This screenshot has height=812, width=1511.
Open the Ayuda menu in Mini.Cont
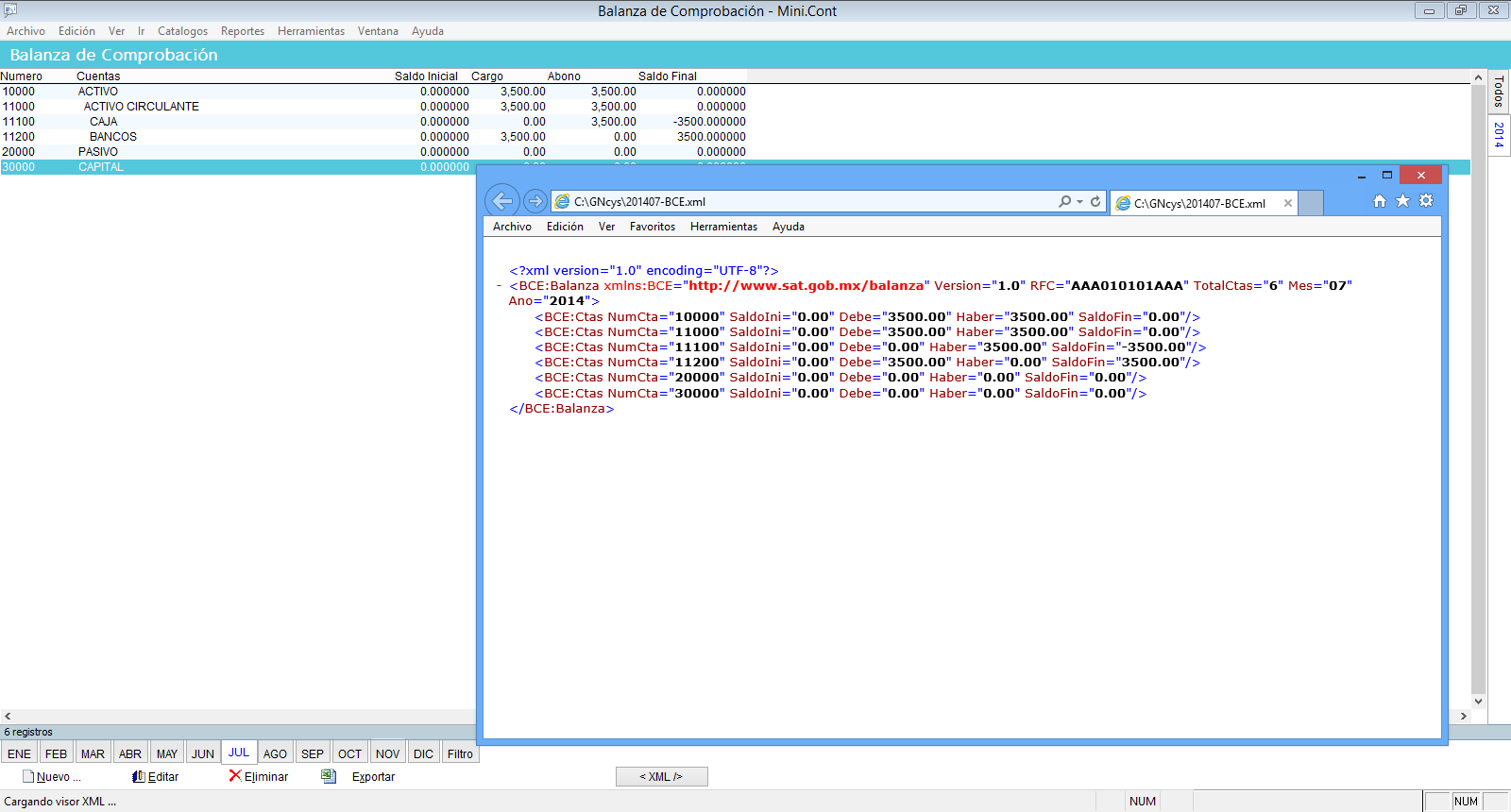[x=427, y=31]
